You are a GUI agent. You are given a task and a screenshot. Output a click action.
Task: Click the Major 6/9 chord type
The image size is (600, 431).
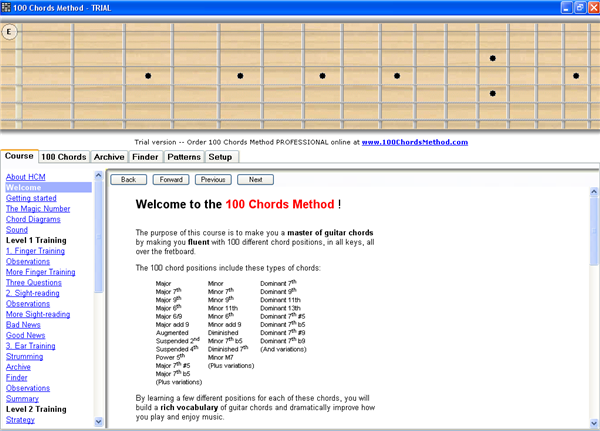(169, 317)
